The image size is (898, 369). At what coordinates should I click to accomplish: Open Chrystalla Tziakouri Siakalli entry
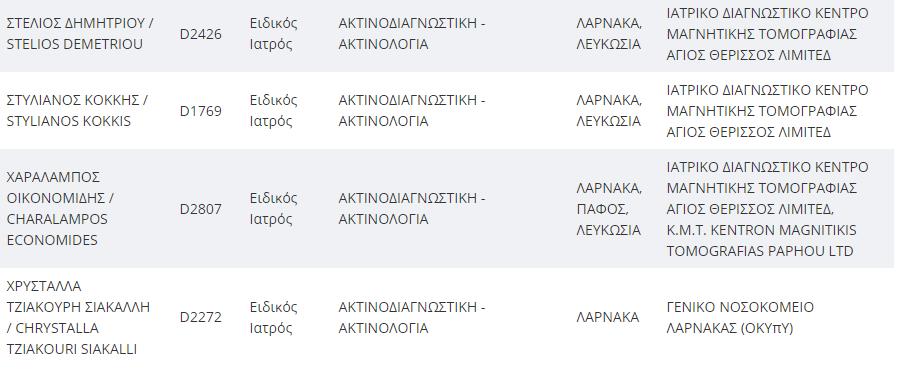point(78,317)
